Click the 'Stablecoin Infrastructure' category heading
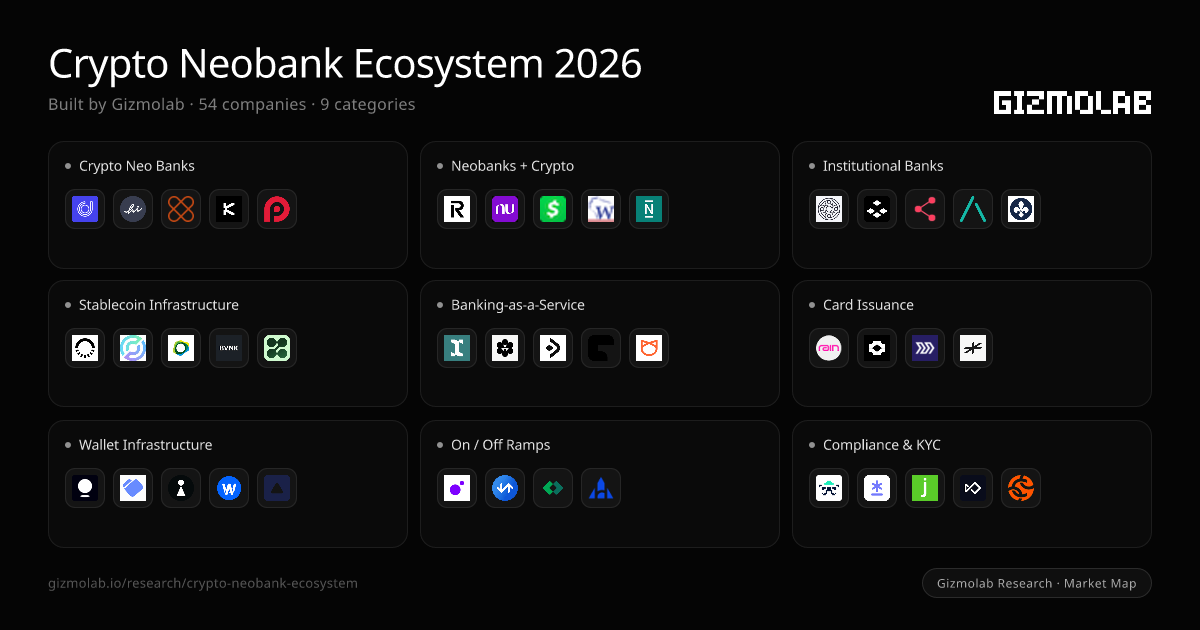Viewport: 1200px width, 630px height. tap(159, 305)
